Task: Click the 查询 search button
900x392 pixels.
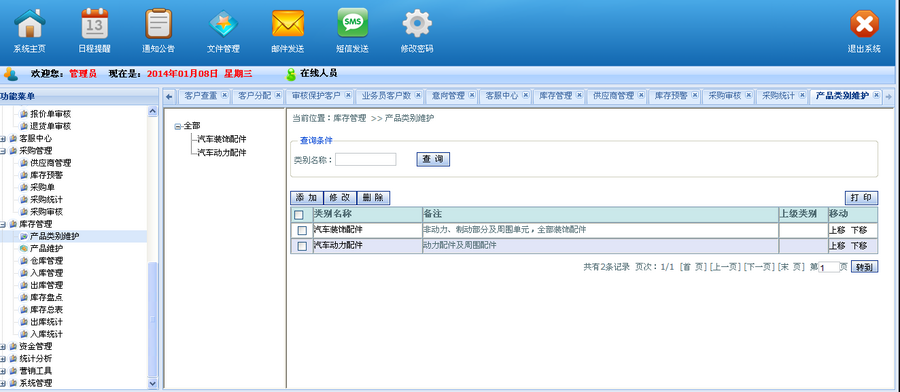Action: [433, 160]
